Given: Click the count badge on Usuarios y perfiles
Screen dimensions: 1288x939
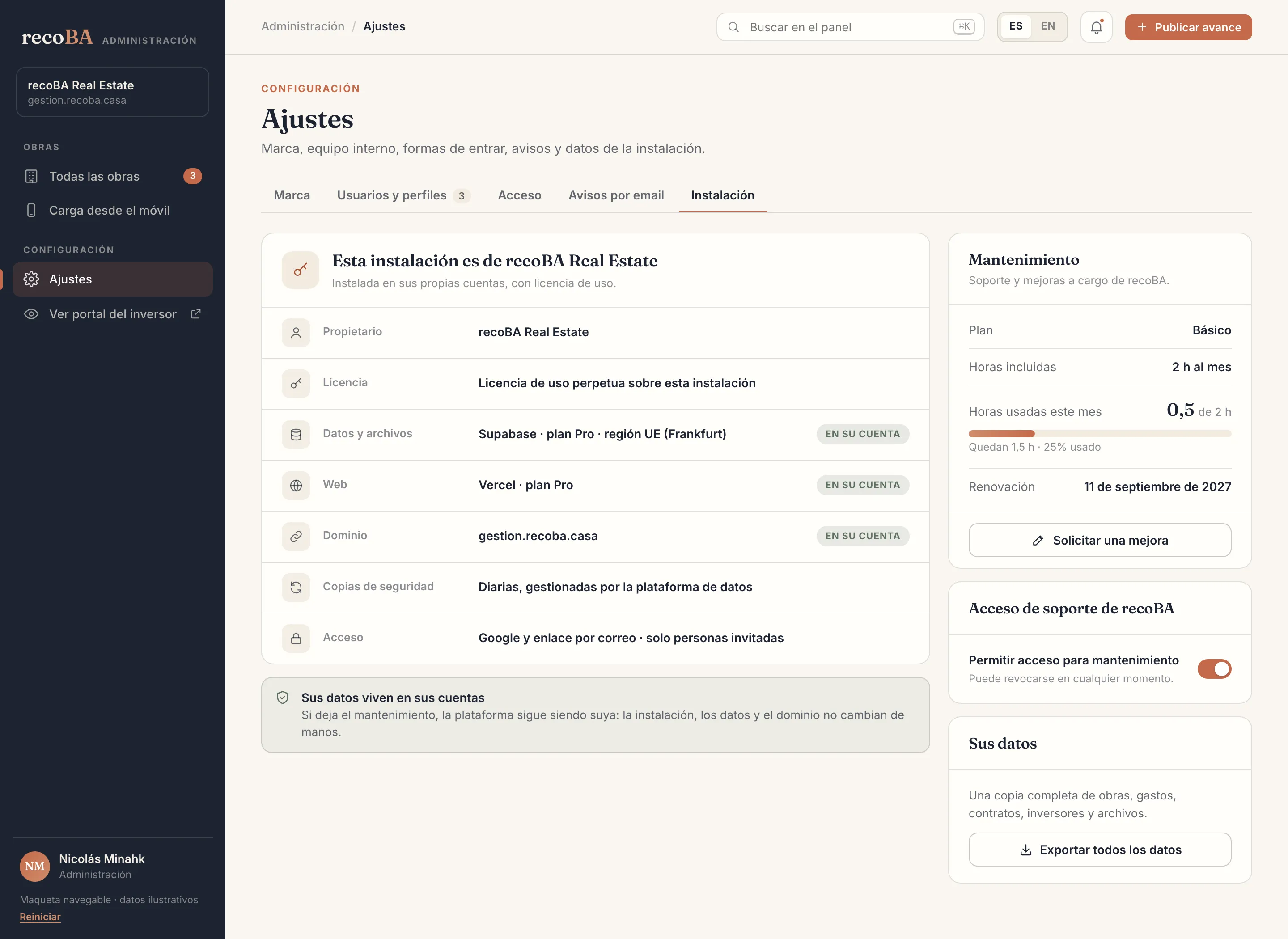Looking at the screenshot, I should click(x=462, y=195).
